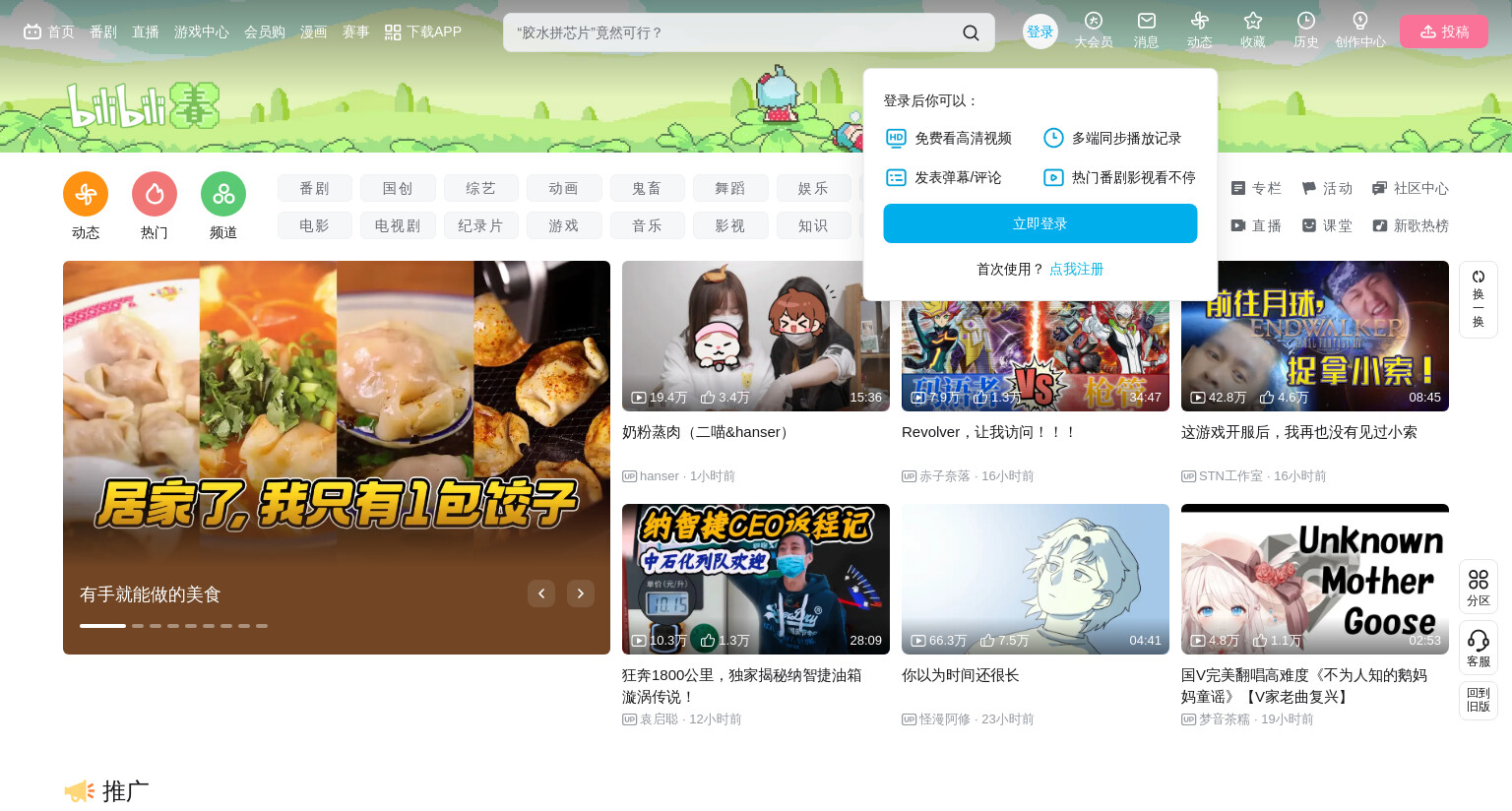Image resolution: width=1512 pixels, height=811 pixels.
Task: Open the 奶粉蒸肉 video thumbnail
Action: (756, 336)
